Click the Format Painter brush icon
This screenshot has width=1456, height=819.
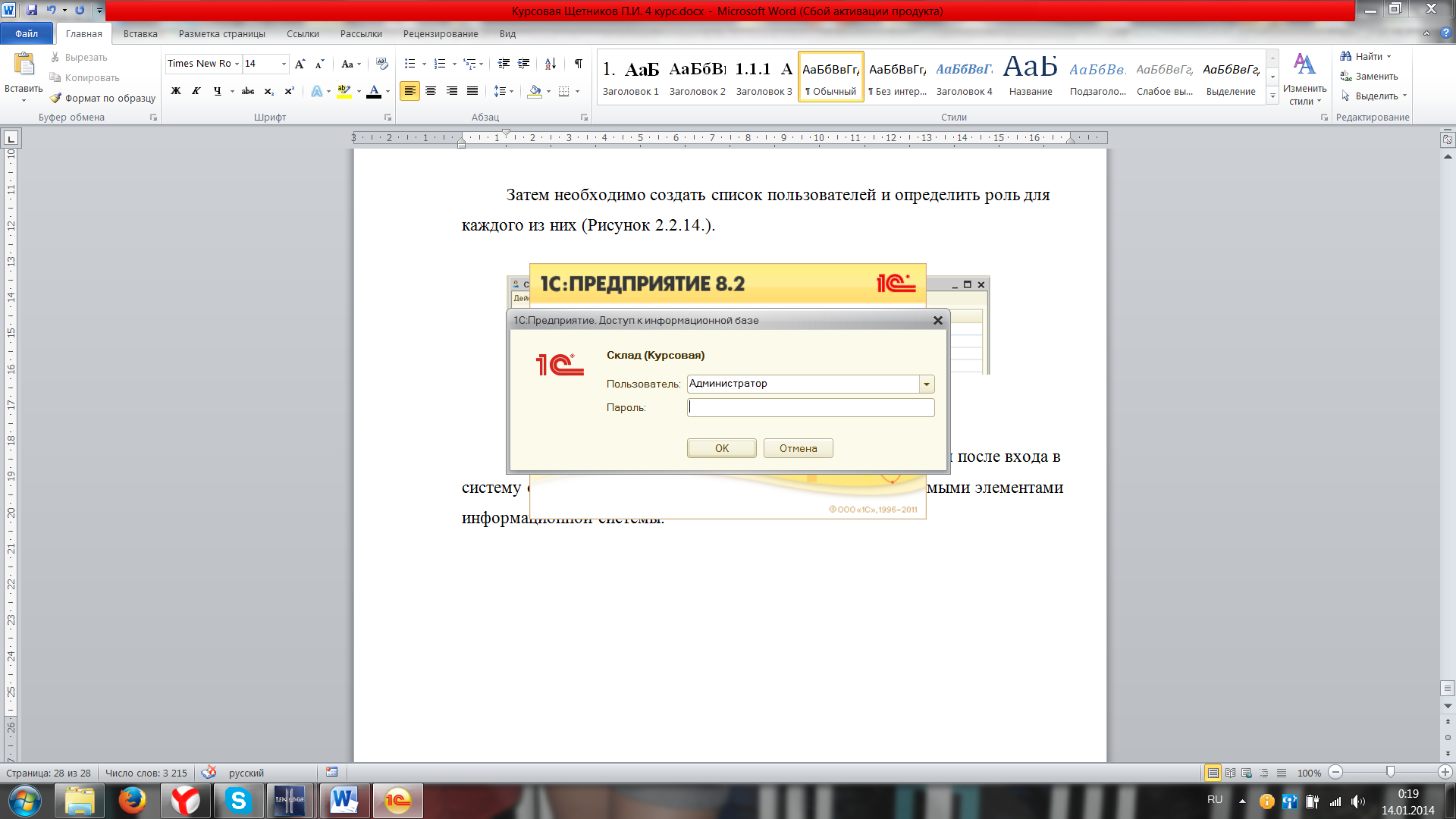pyautogui.click(x=55, y=98)
